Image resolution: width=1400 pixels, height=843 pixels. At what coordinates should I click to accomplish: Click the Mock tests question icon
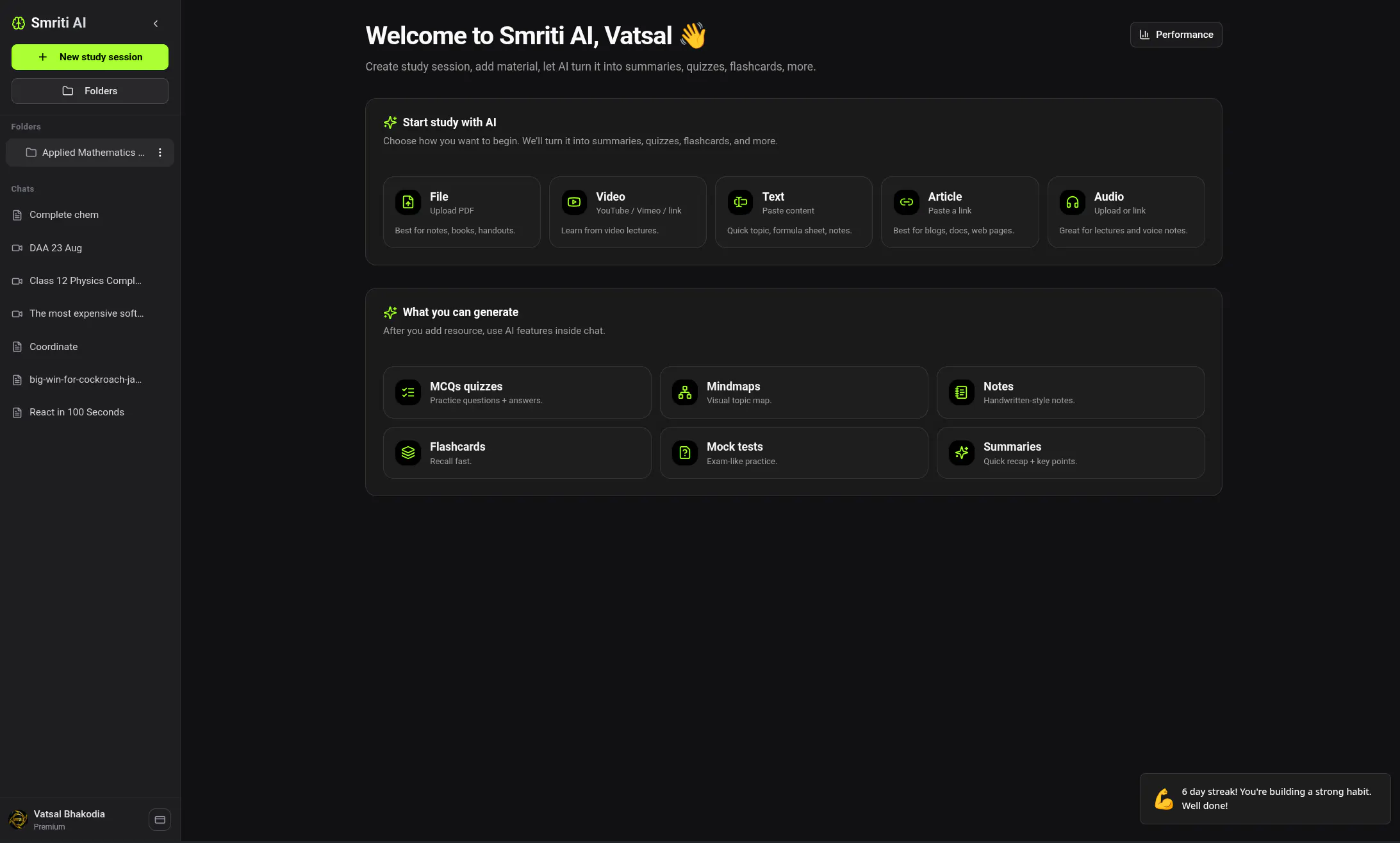(x=685, y=453)
